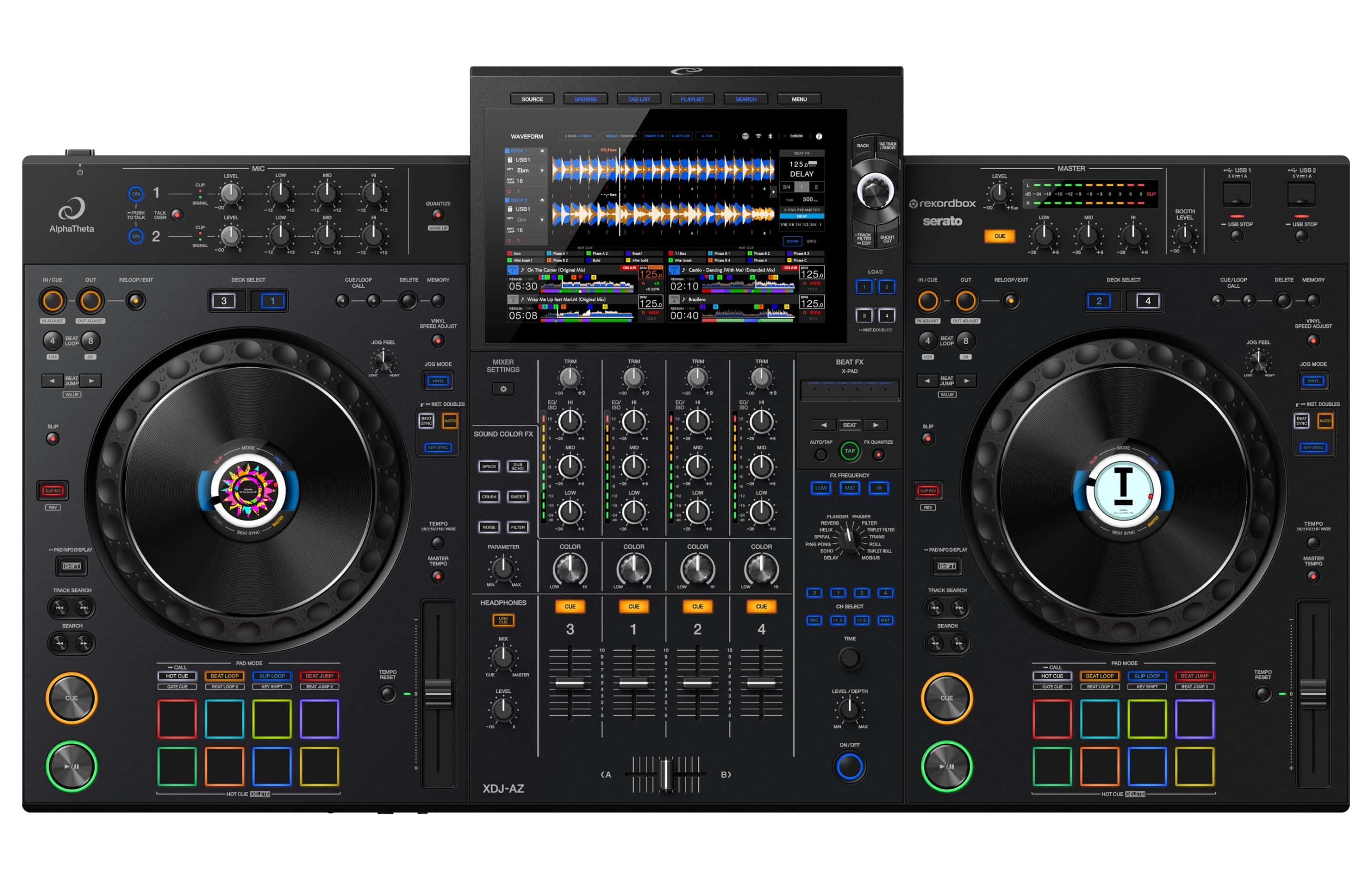
Task: Select left deck HOT CUE pad mode
Action: (x=177, y=676)
